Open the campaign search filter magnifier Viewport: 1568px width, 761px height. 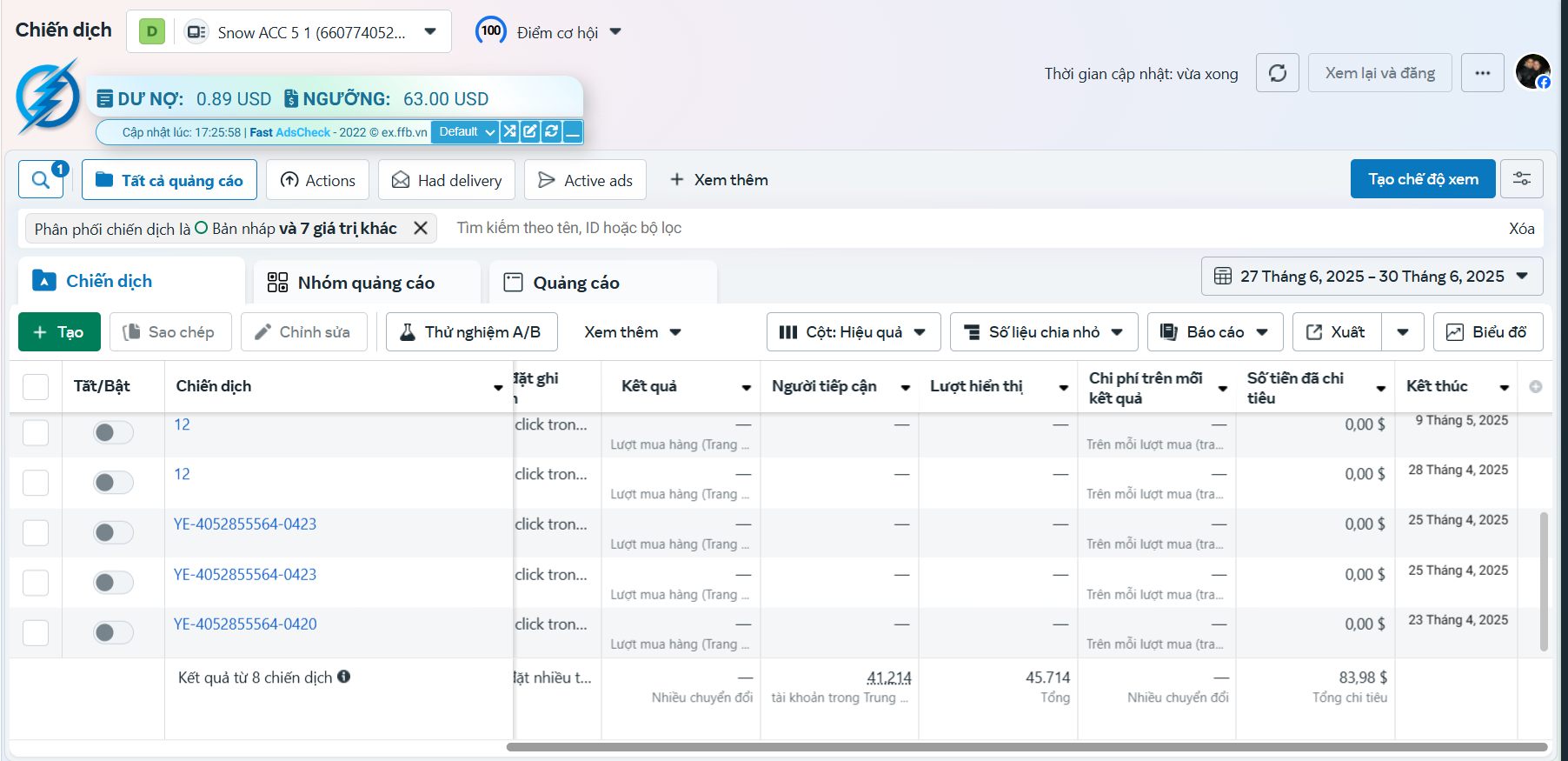[41, 180]
